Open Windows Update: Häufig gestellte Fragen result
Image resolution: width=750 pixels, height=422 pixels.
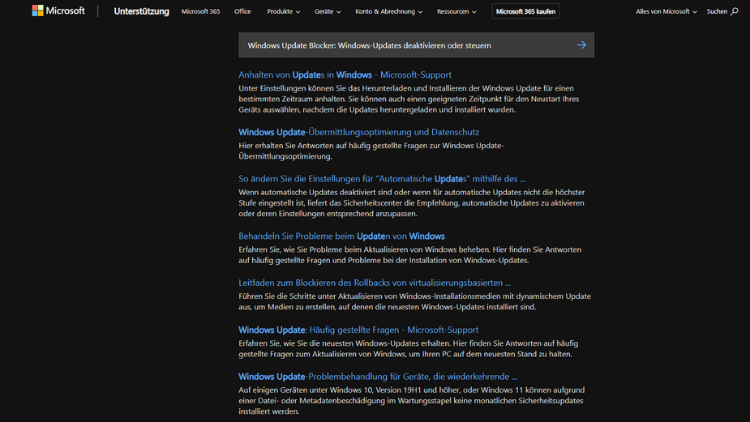coord(358,330)
